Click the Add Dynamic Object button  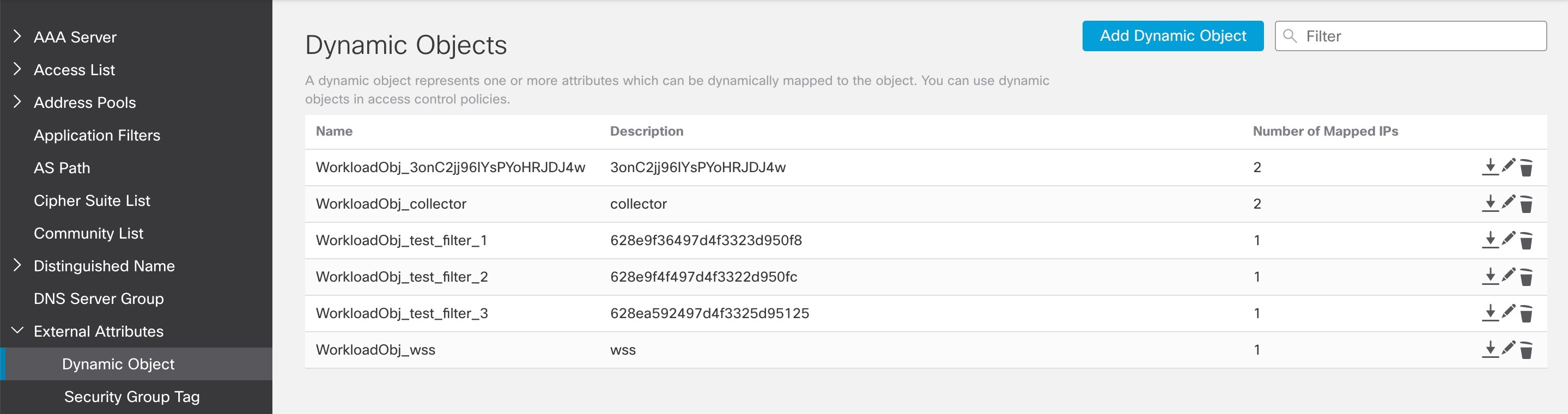pos(1172,36)
